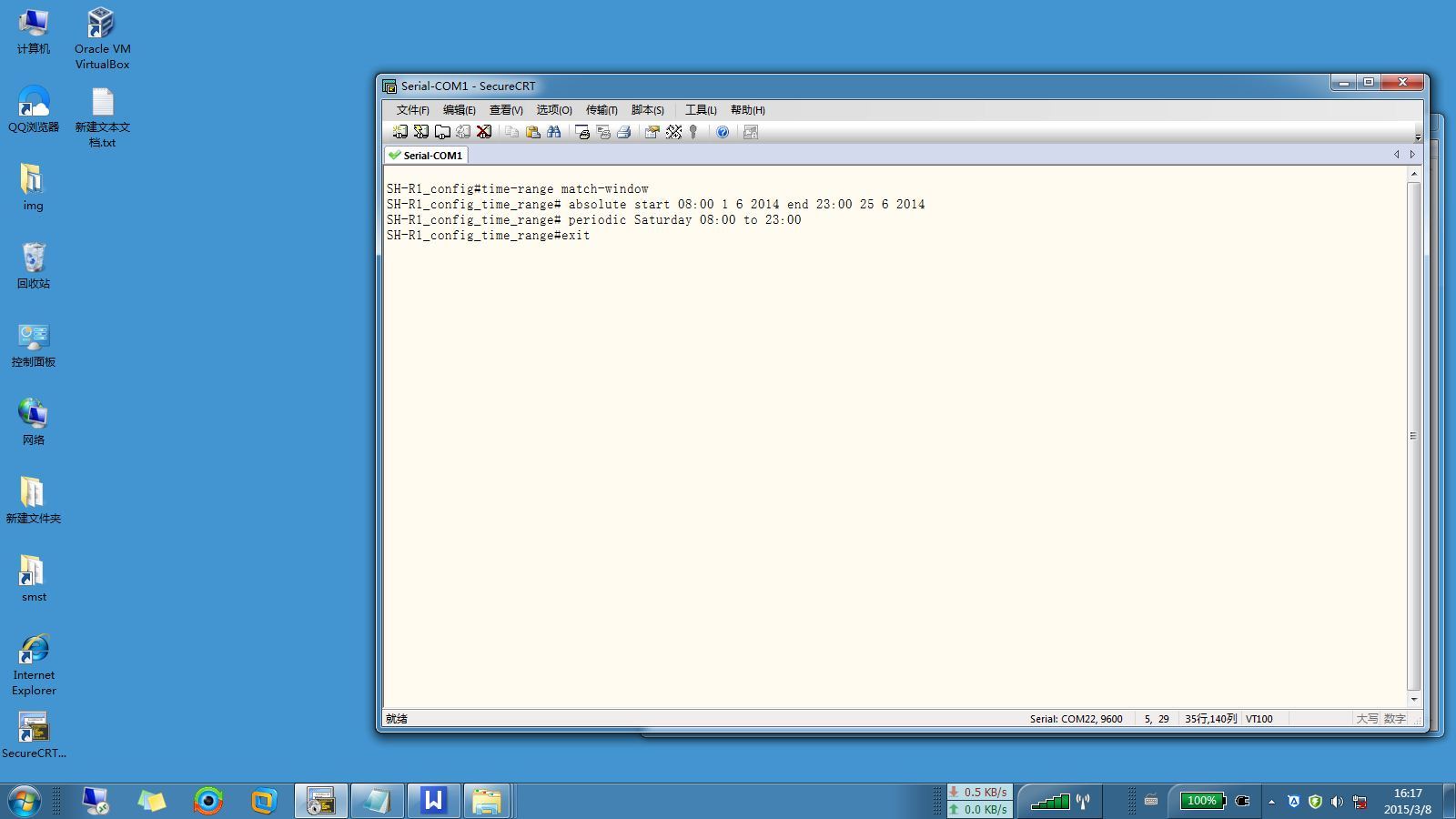This screenshot has height=819, width=1456.
Task: Open the Windows Start menu
Action: [x=25, y=802]
